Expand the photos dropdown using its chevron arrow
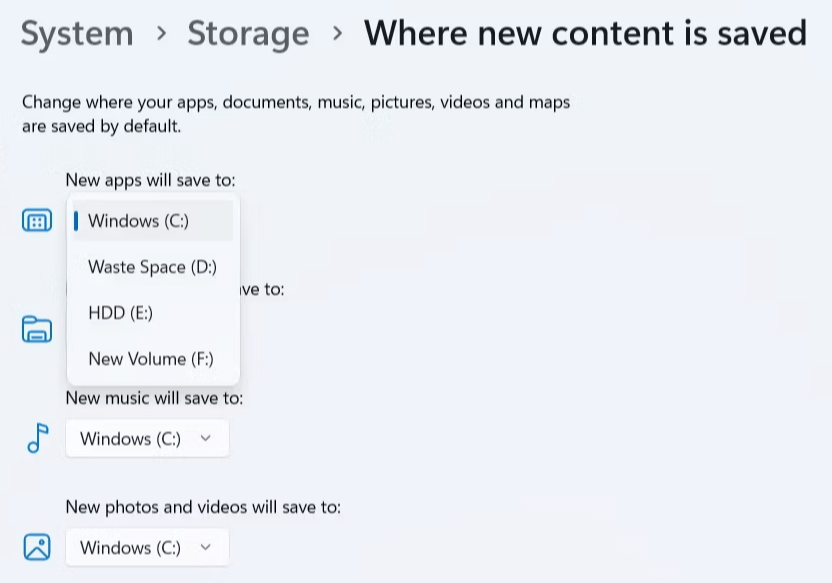832x583 pixels. click(206, 547)
